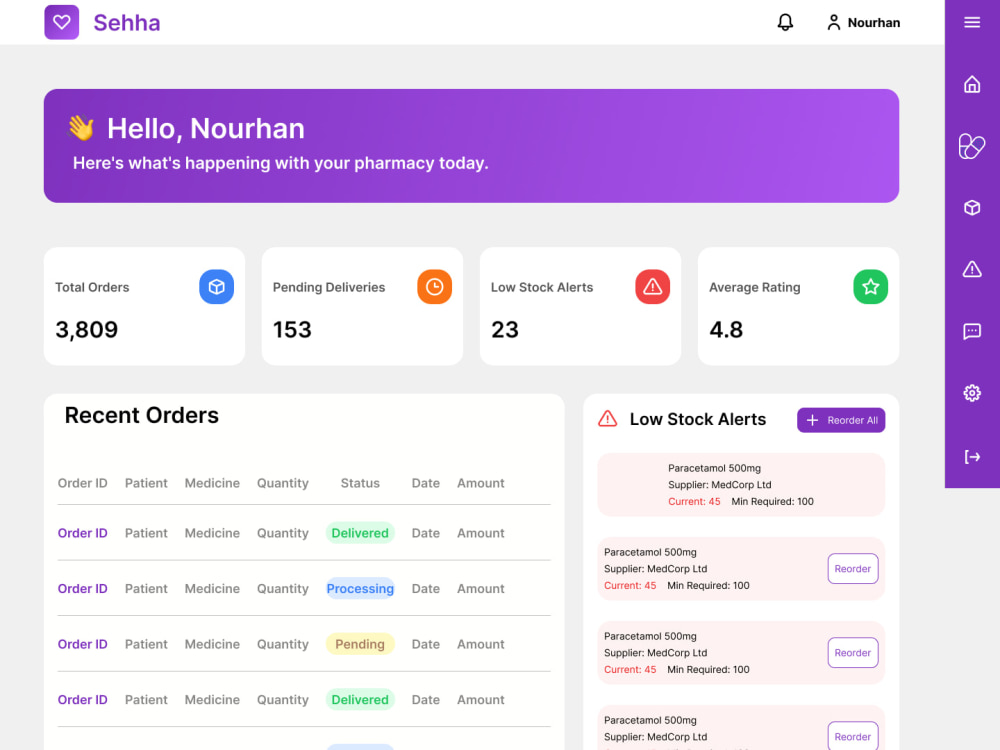The height and width of the screenshot is (750, 1000).
Task: Click the green star icon on Average Rating
Action: point(871,286)
